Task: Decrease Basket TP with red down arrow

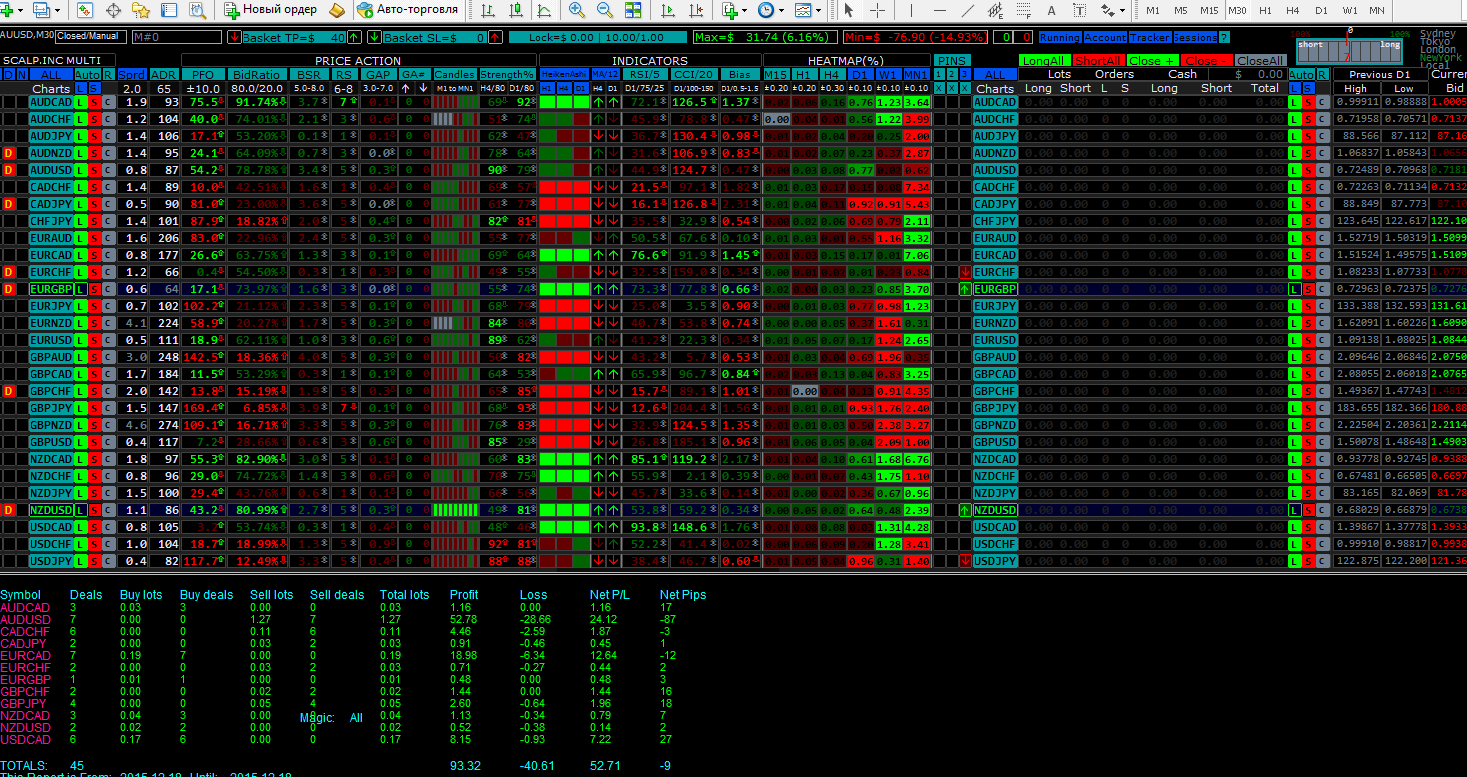Action: point(234,37)
